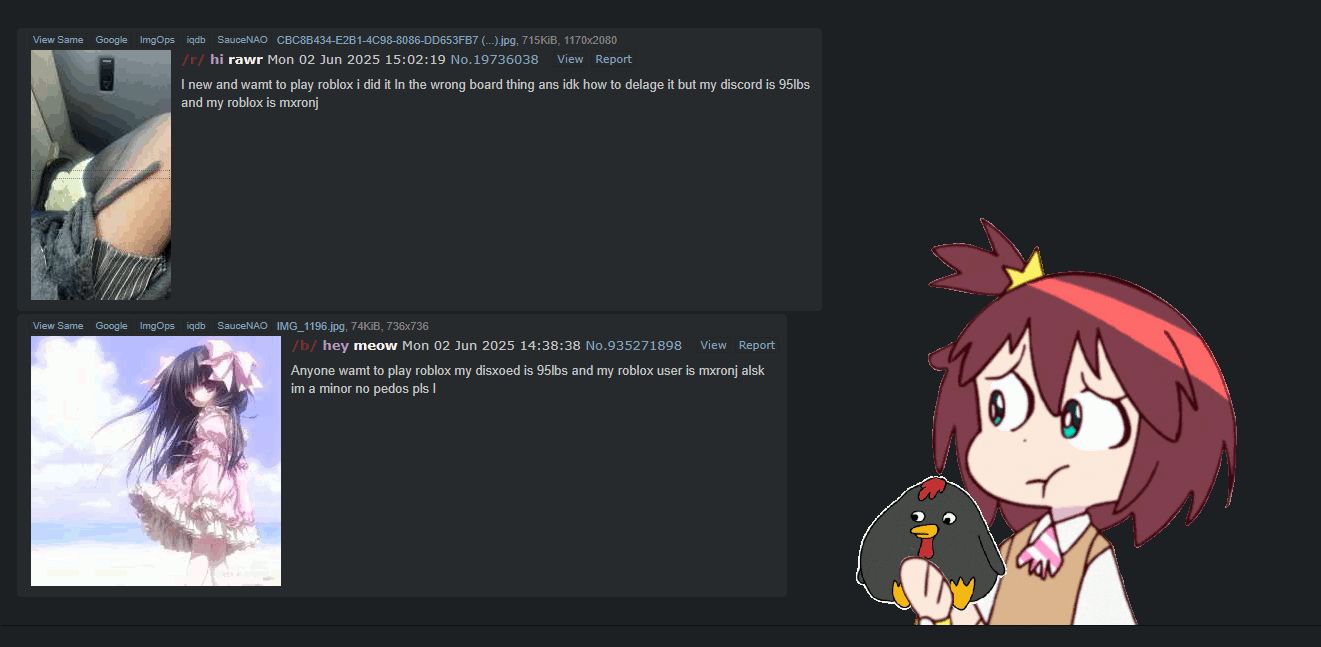Screen dimensions: 1321x647
Task: Open the IMG_1196.jpg filename link
Action: tap(310, 326)
